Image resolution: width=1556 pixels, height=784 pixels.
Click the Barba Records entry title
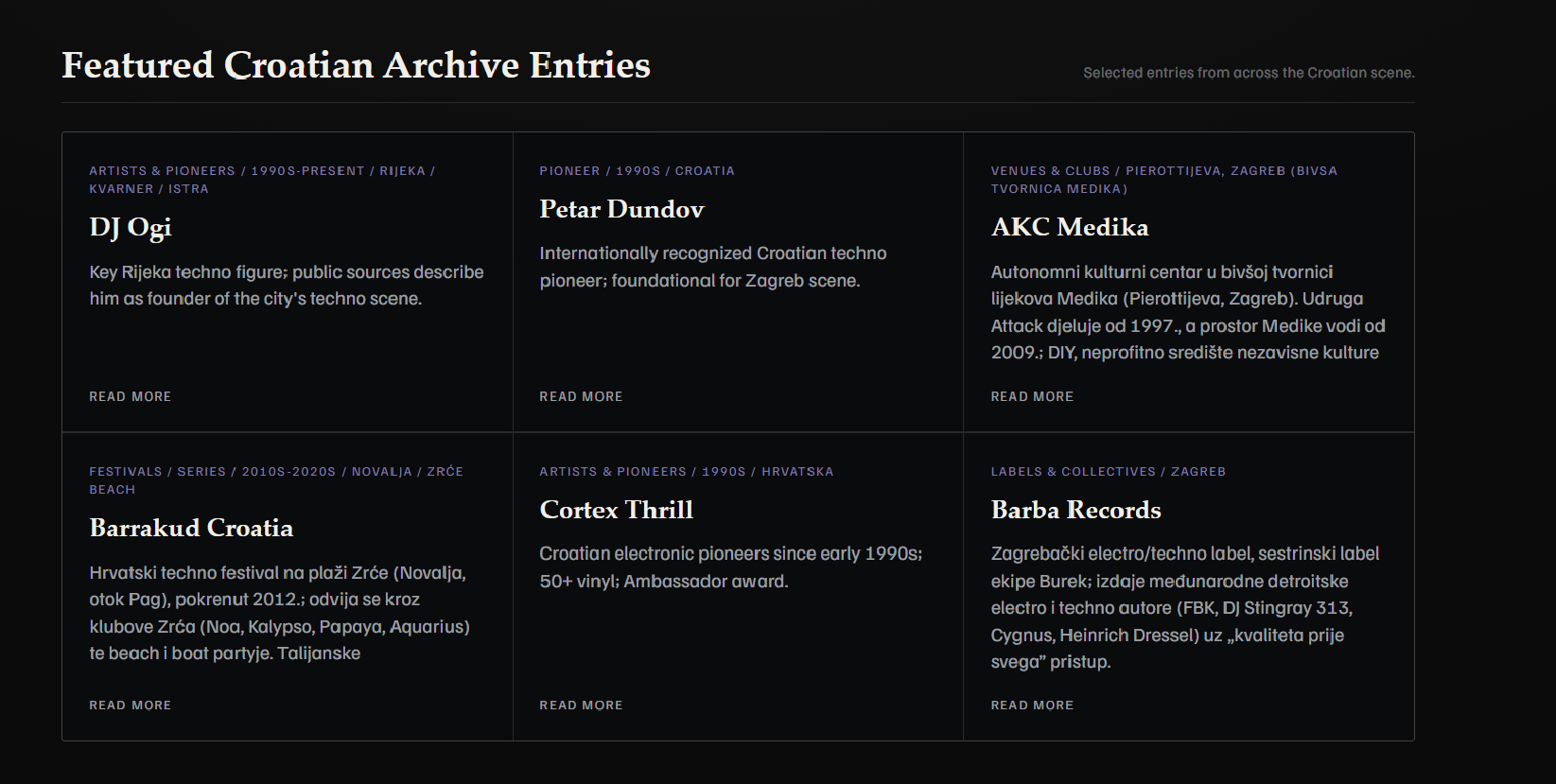[x=1075, y=510]
